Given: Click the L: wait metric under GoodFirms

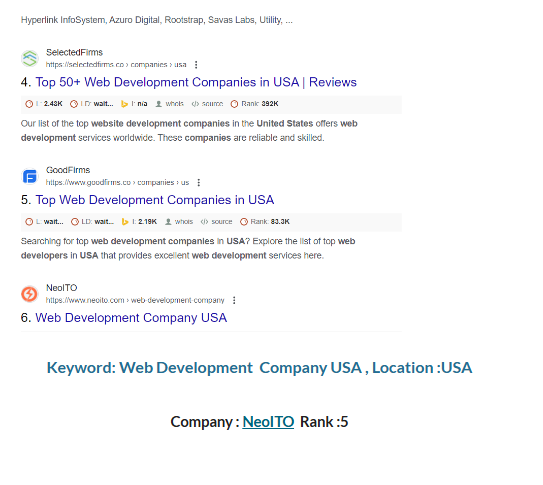Looking at the screenshot, I should (x=44, y=222).
